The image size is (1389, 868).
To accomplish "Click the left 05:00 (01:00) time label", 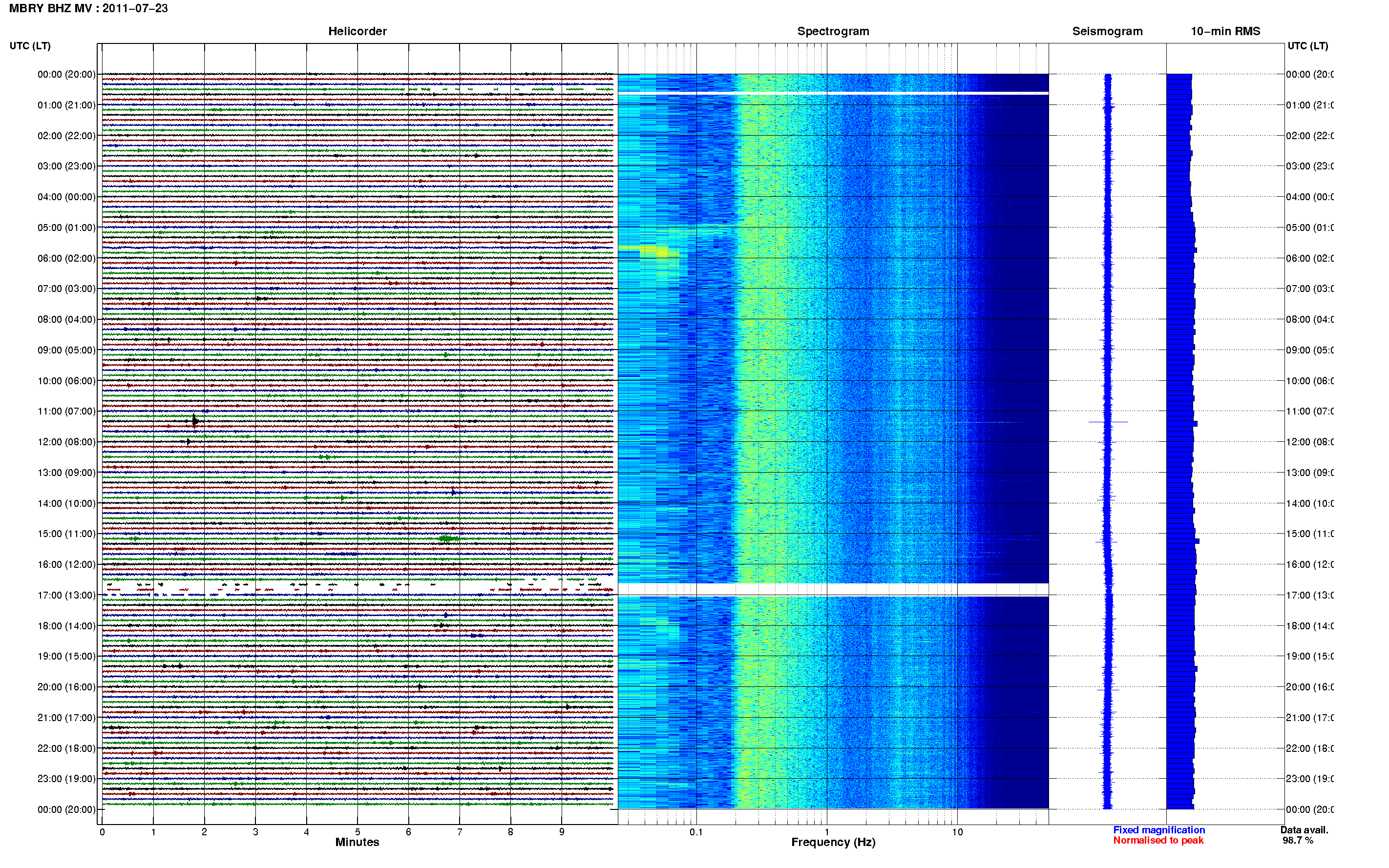I will (66, 227).
